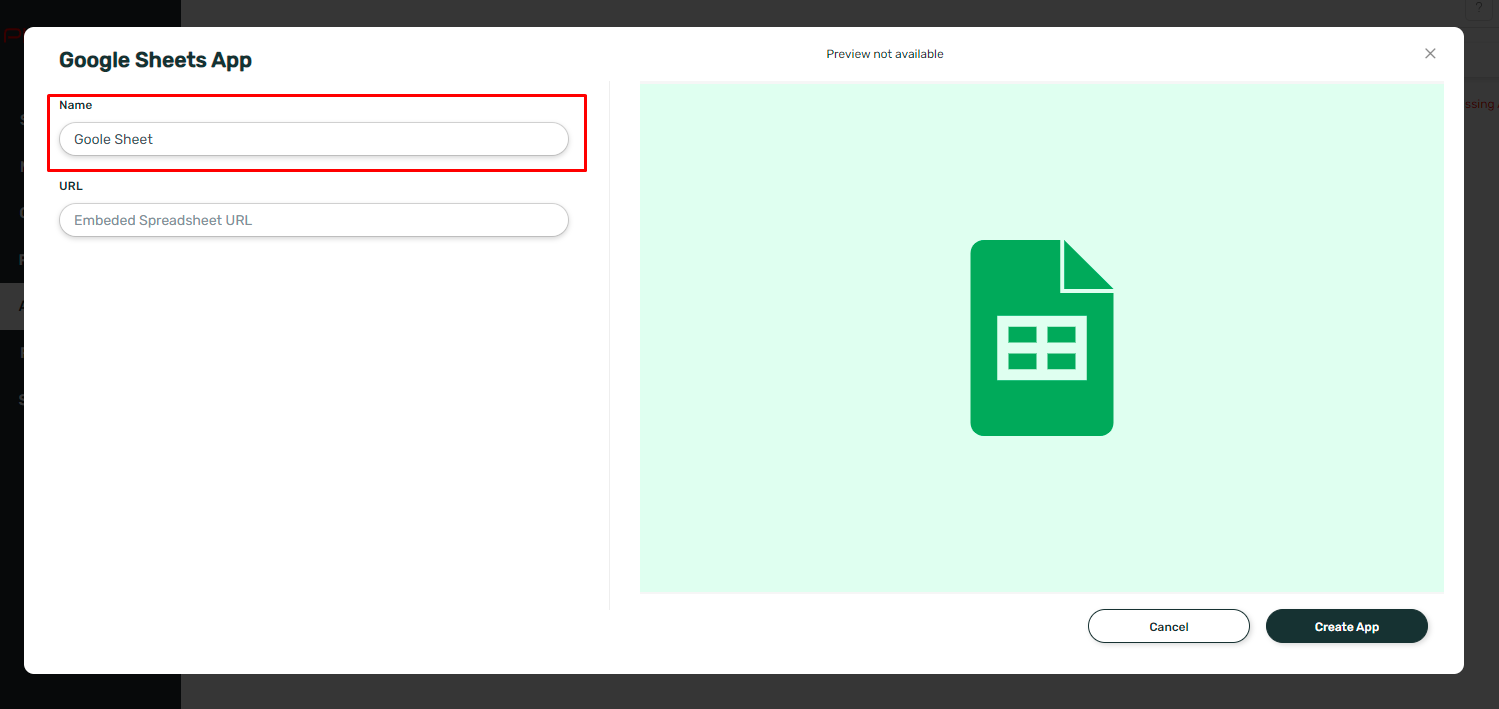Dismiss the dialog with the X control
Viewport: 1499px width, 709px height.
(x=1430, y=53)
